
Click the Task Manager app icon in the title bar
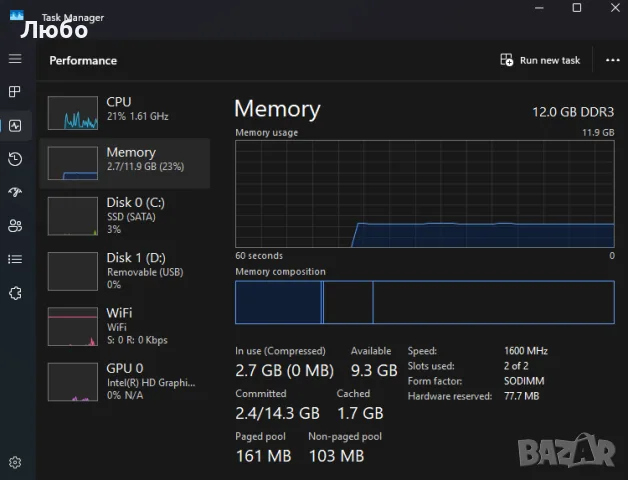point(17,15)
